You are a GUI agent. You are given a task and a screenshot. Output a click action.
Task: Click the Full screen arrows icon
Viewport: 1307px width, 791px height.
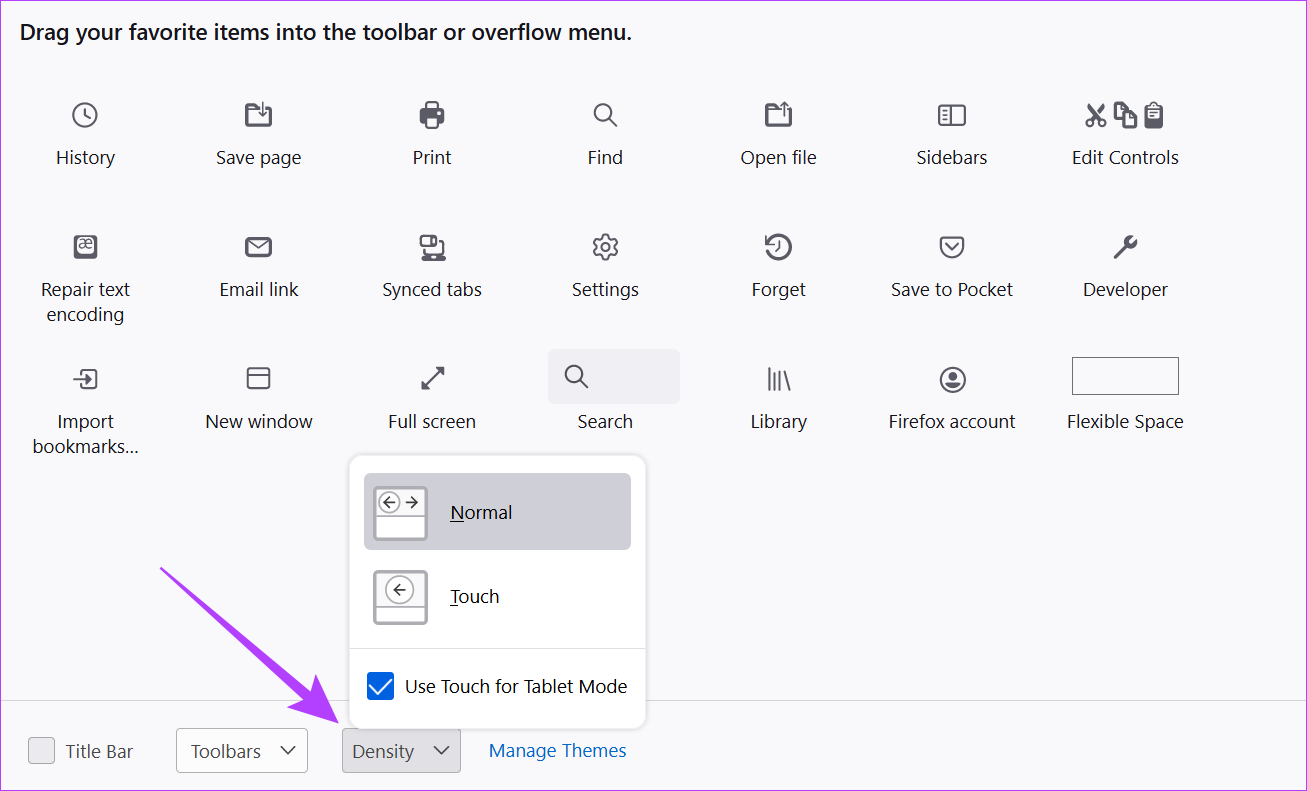[432, 379]
